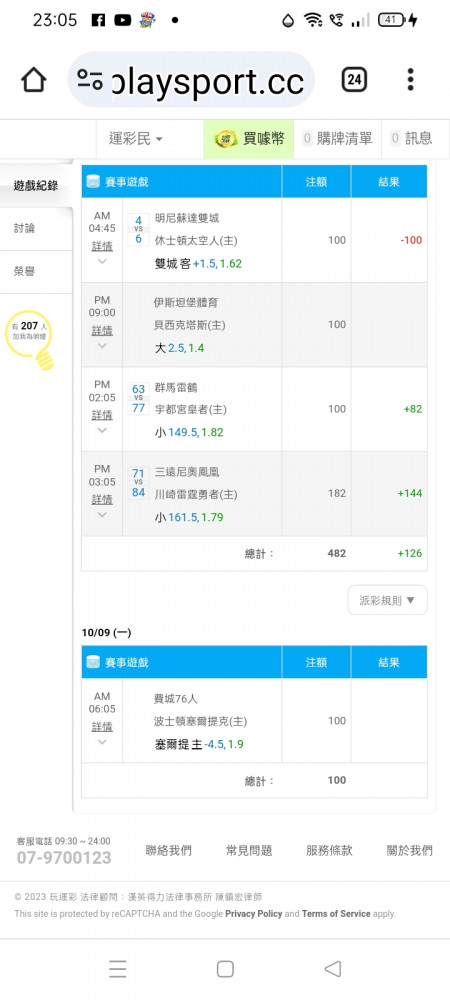The width and height of the screenshot is (450, 1000).
Task: Open the site settings icon in address bar
Action: (90, 80)
